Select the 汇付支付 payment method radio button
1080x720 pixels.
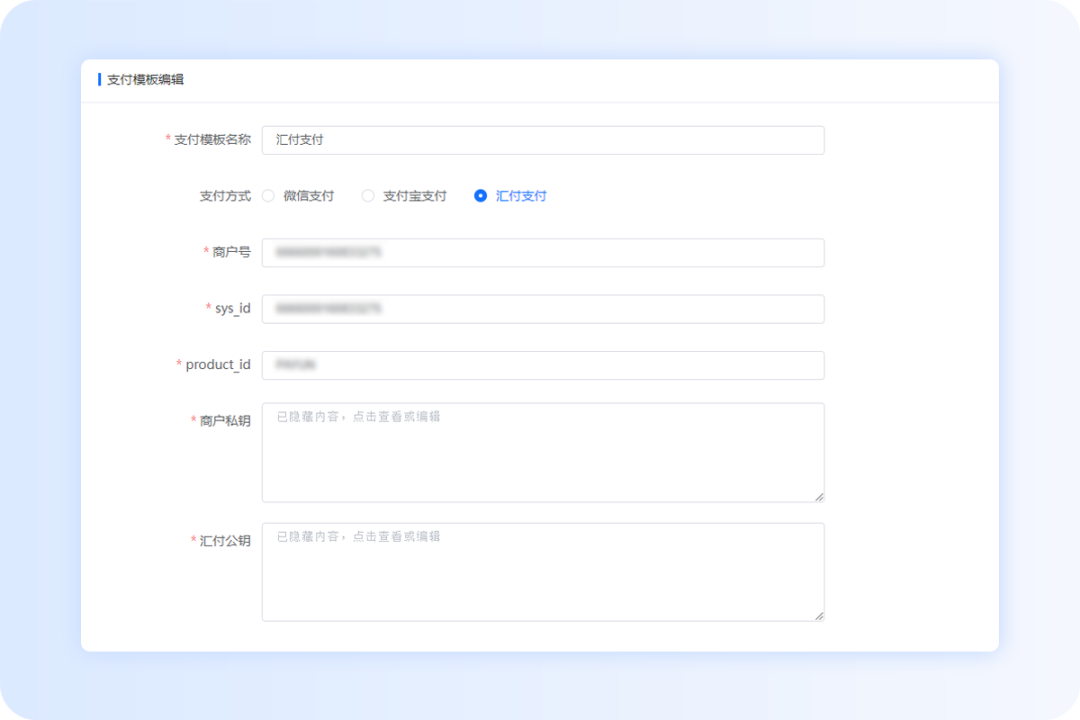pos(480,196)
